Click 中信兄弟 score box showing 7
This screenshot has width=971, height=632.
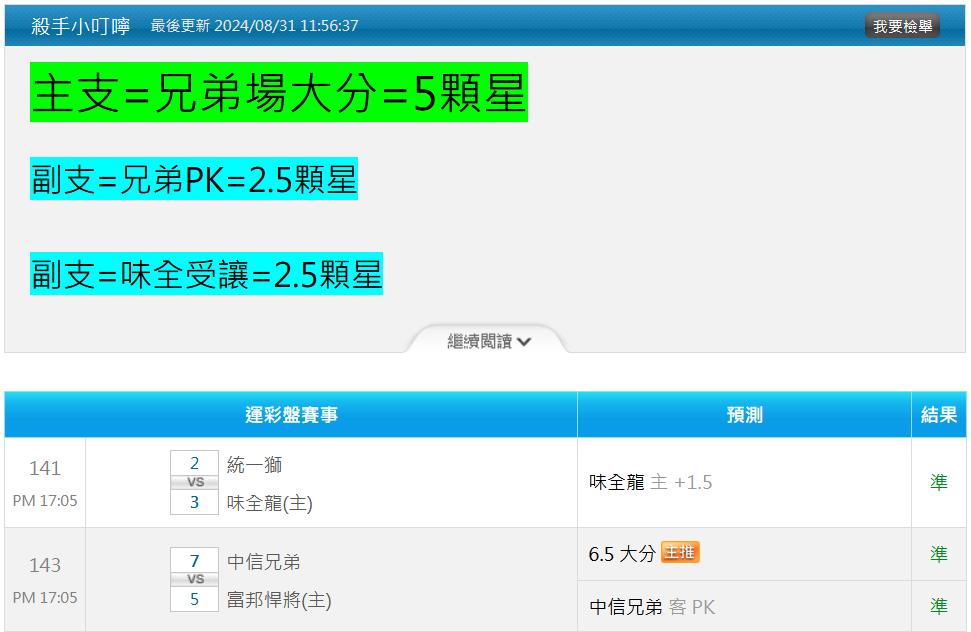click(x=194, y=560)
